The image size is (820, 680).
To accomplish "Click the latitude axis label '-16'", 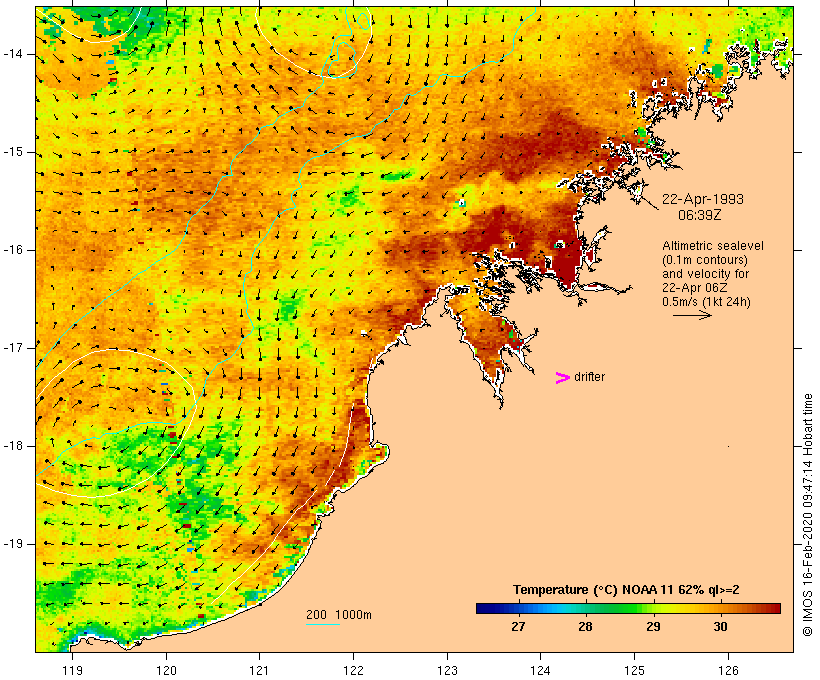I will (13, 250).
